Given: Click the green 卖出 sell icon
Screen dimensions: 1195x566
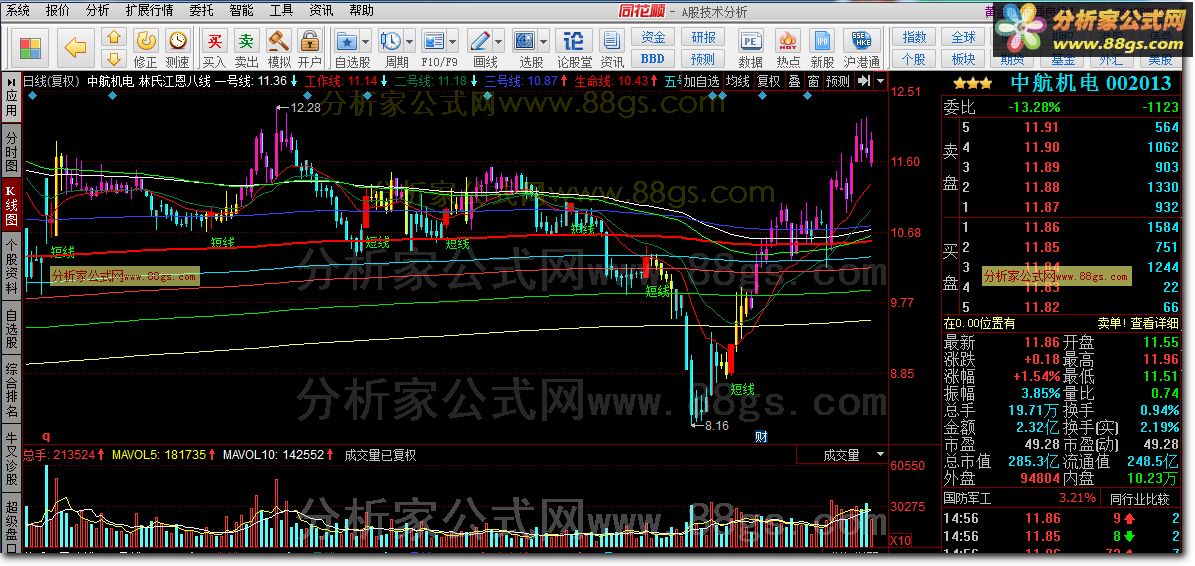Looking at the screenshot, I should 247,41.
